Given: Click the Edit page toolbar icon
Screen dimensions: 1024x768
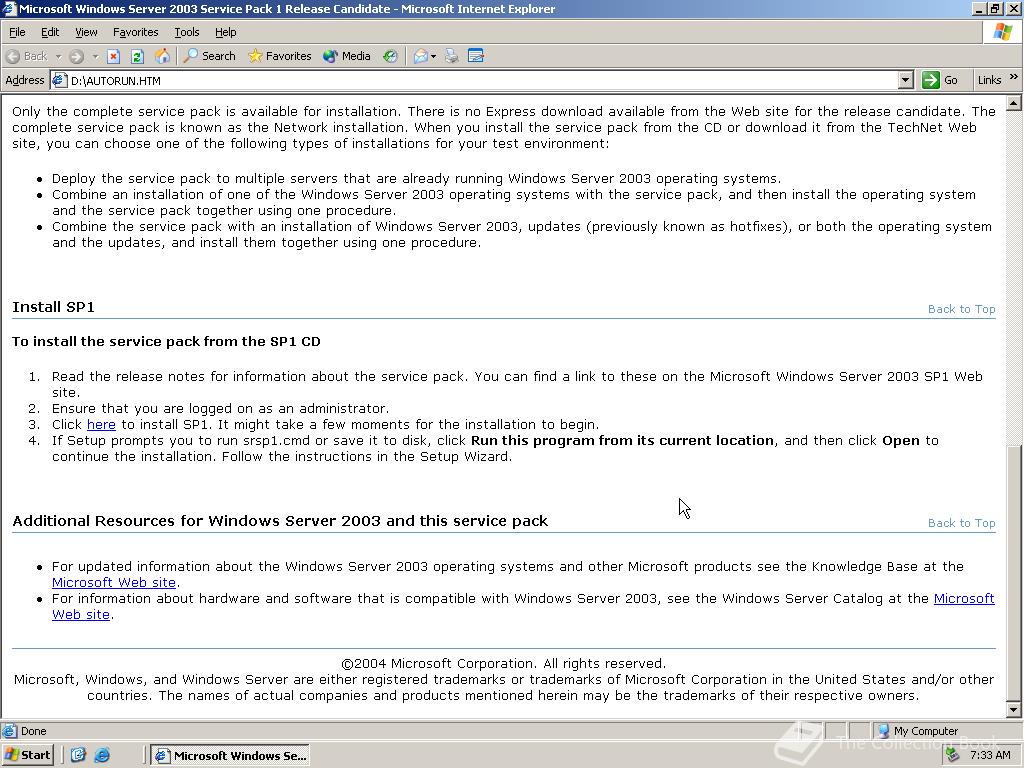Looking at the screenshot, I should click(475, 56).
